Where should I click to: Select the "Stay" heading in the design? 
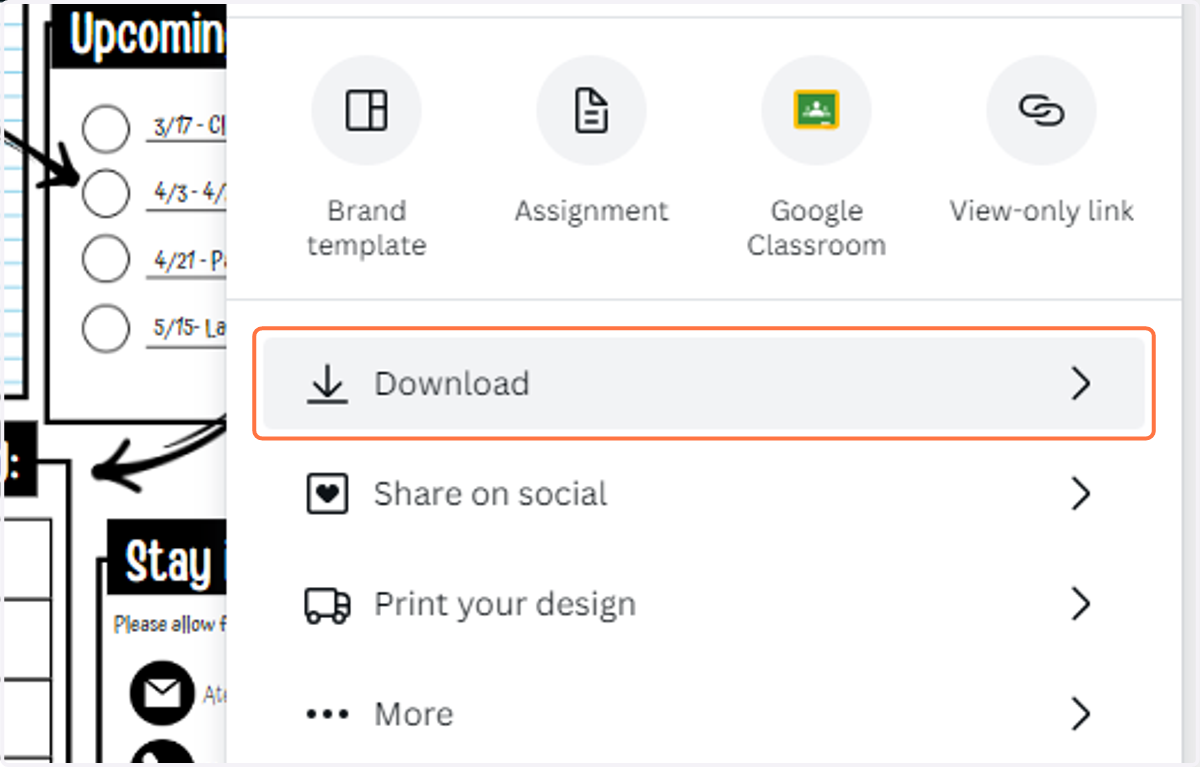tap(168, 563)
